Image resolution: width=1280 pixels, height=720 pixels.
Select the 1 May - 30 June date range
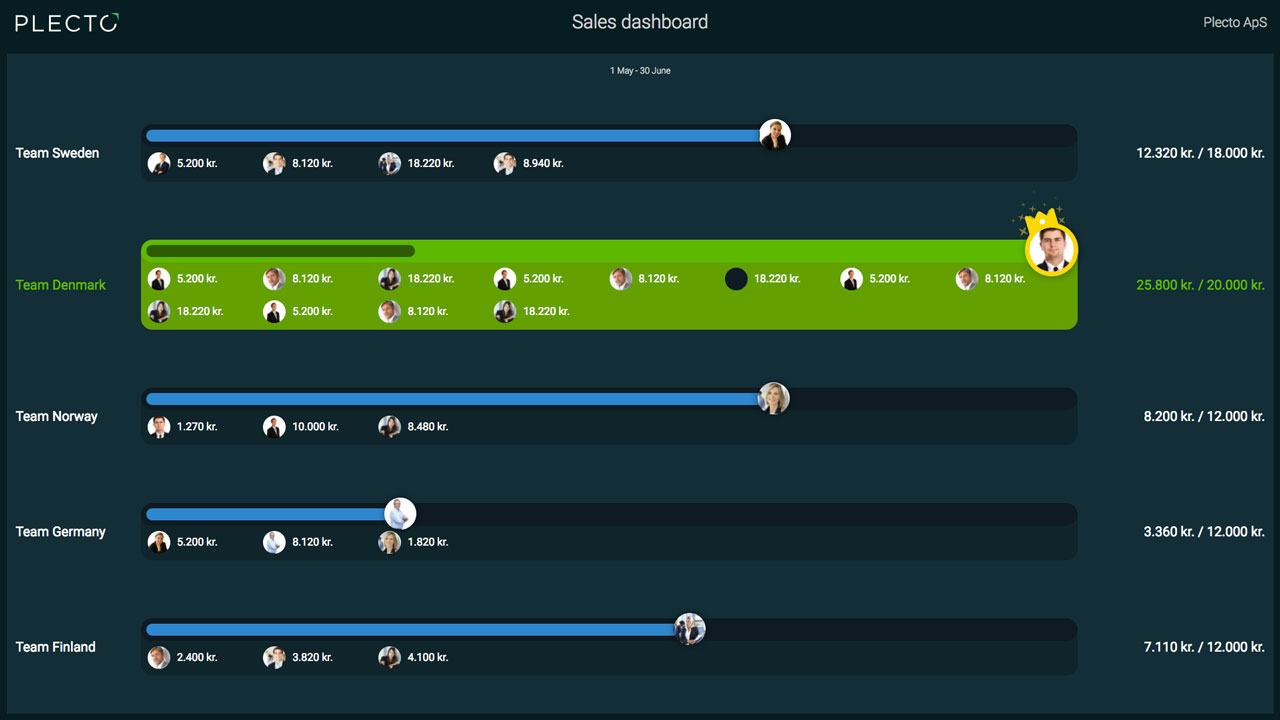coord(640,71)
